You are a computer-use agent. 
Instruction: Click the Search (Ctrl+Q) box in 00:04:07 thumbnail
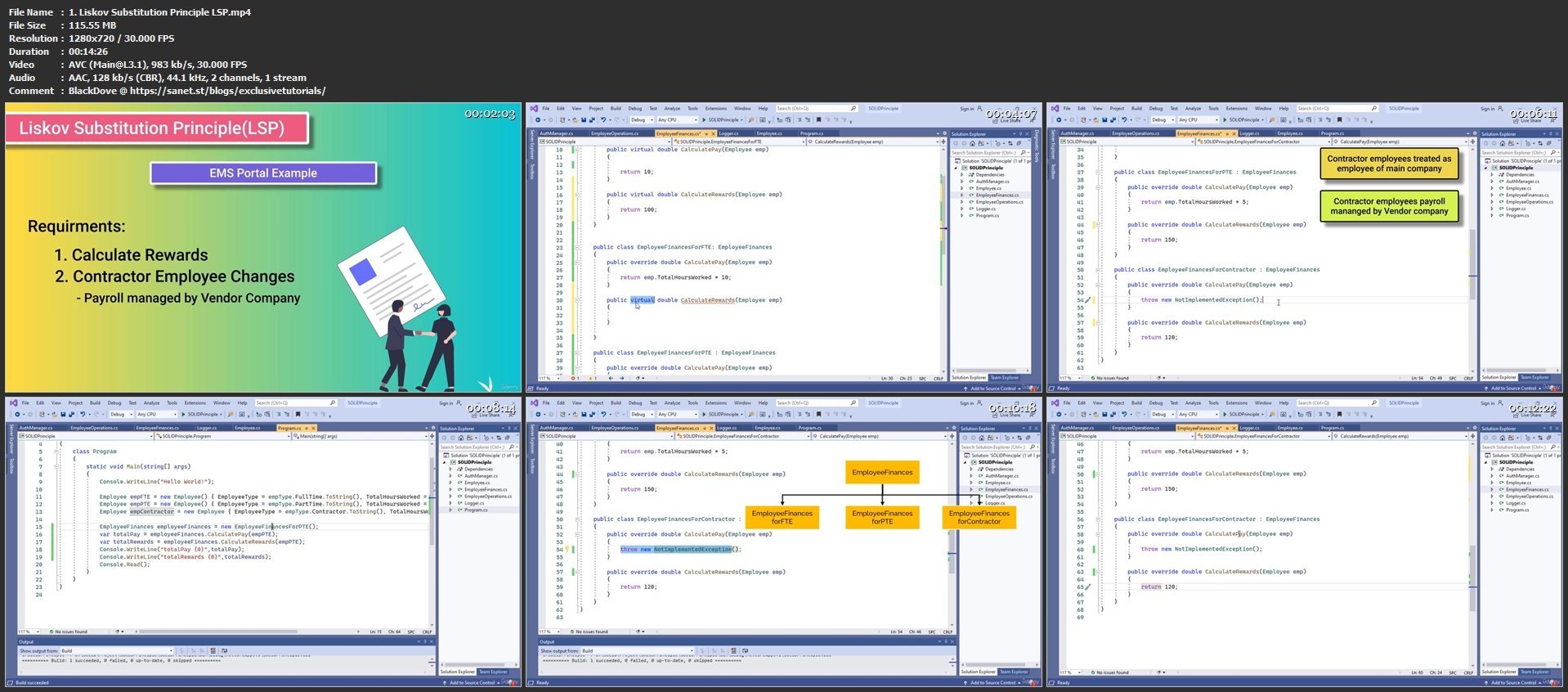(x=817, y=108)
